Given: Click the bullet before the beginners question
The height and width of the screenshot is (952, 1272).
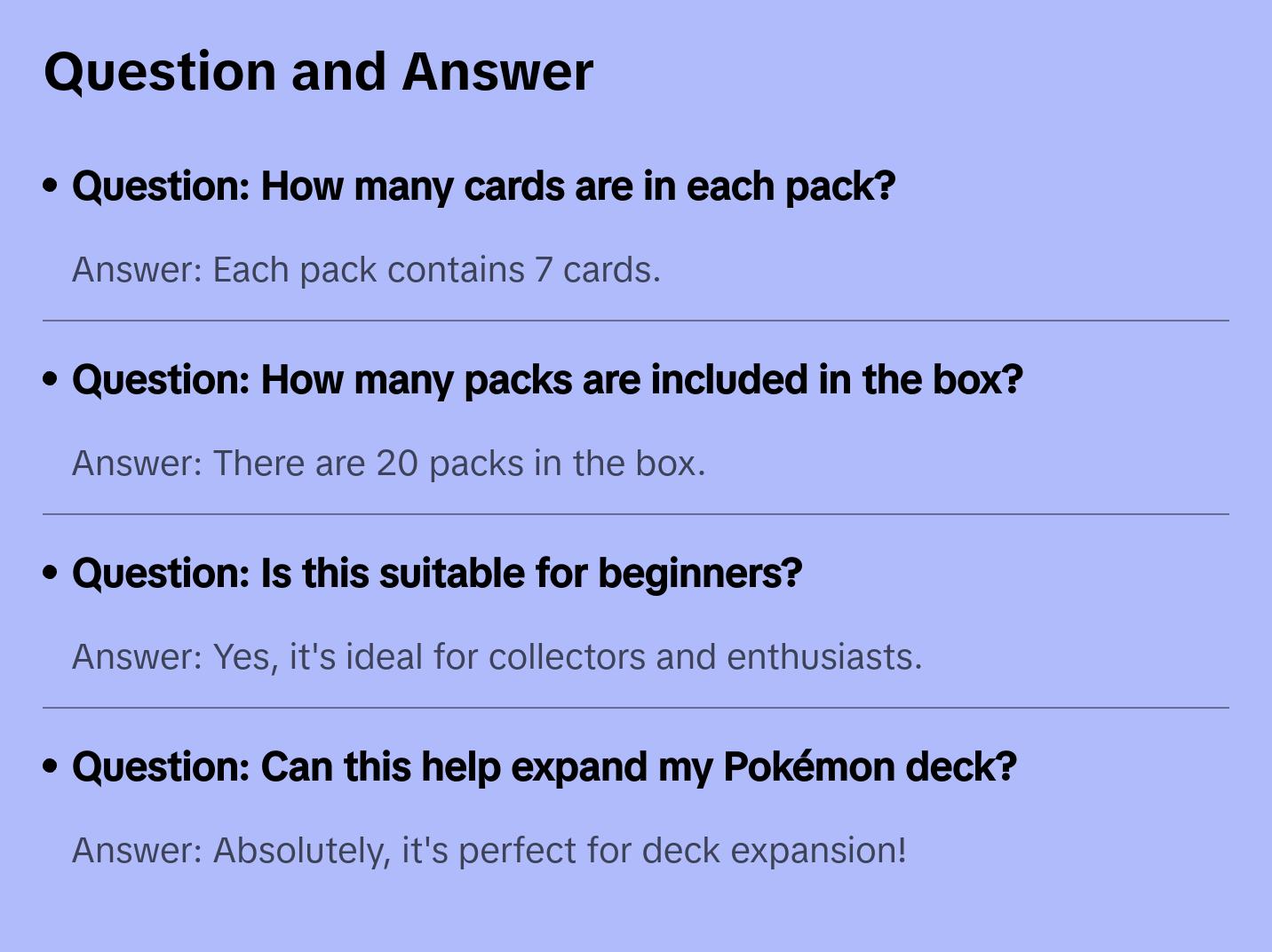Looking at the screenshot, I should (x=51, y=573).
